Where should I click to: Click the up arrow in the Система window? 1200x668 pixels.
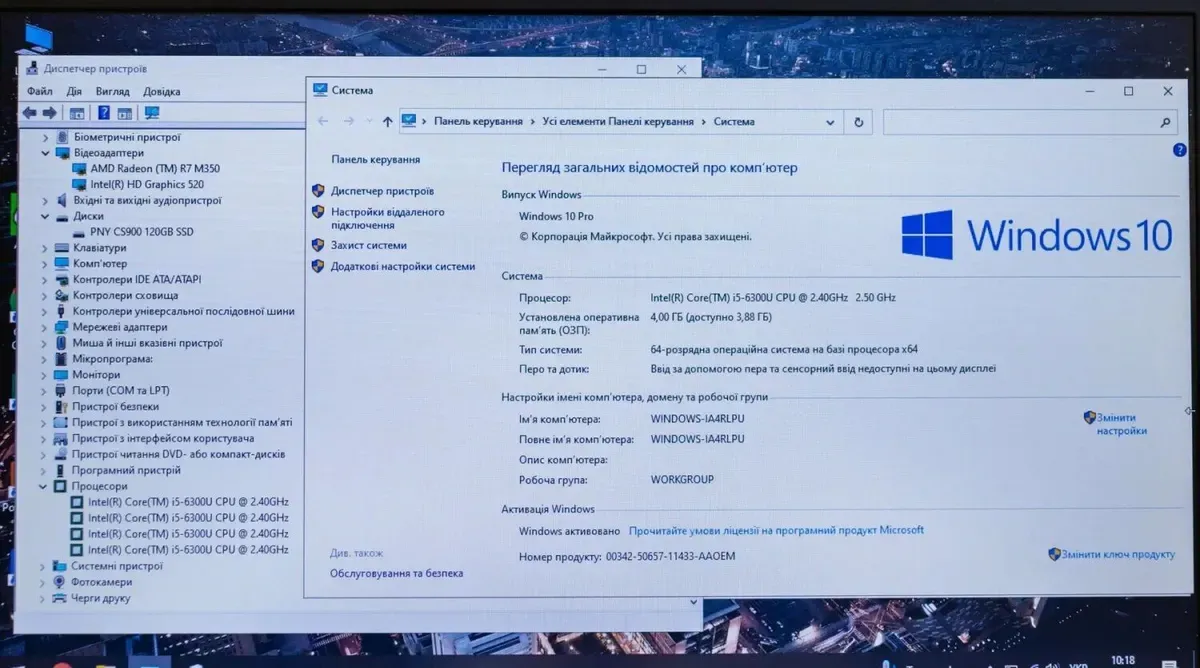coord(388,122)
